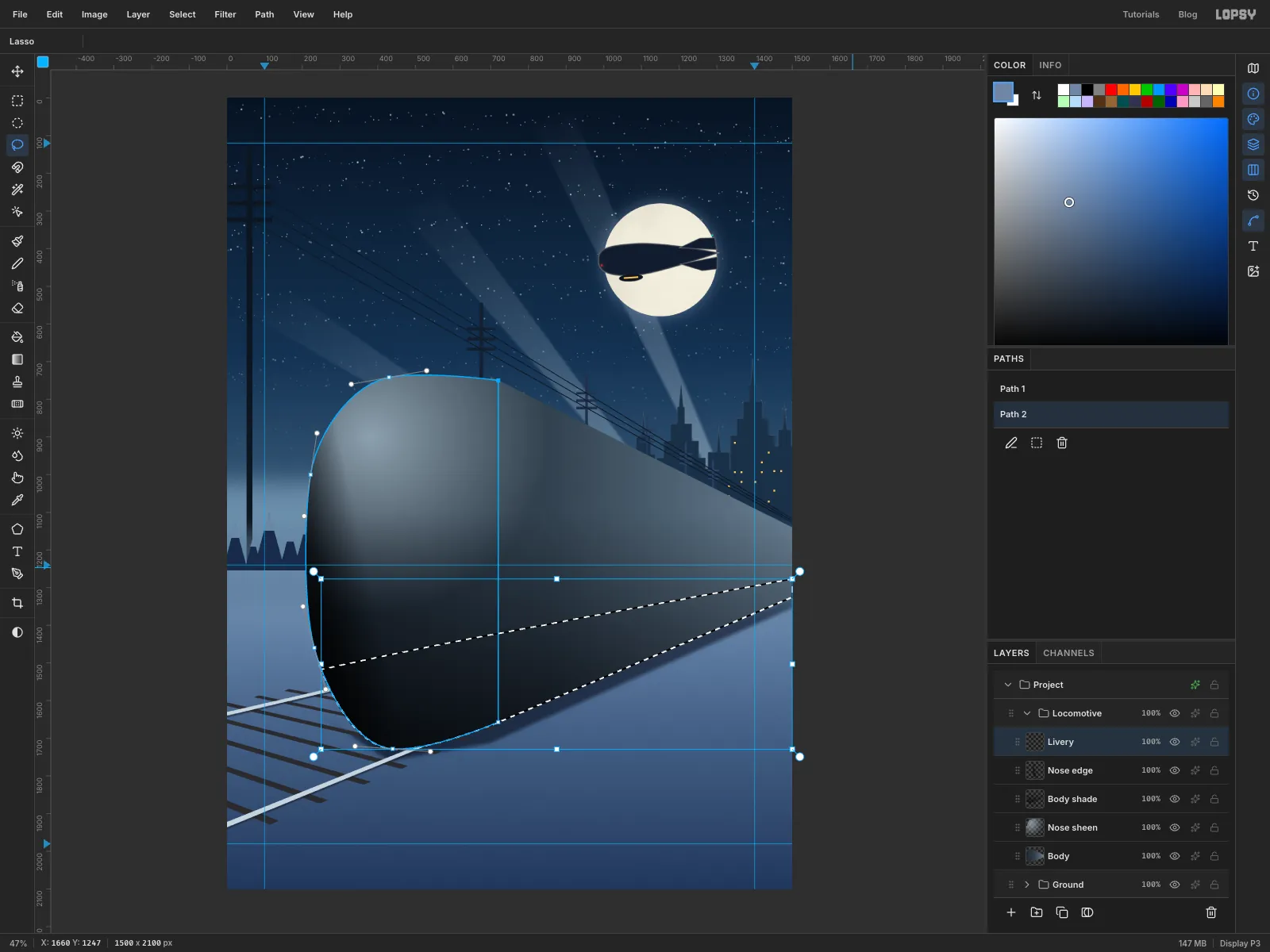
Task: Pick the red color swatch
Action: pos(1111,90)
